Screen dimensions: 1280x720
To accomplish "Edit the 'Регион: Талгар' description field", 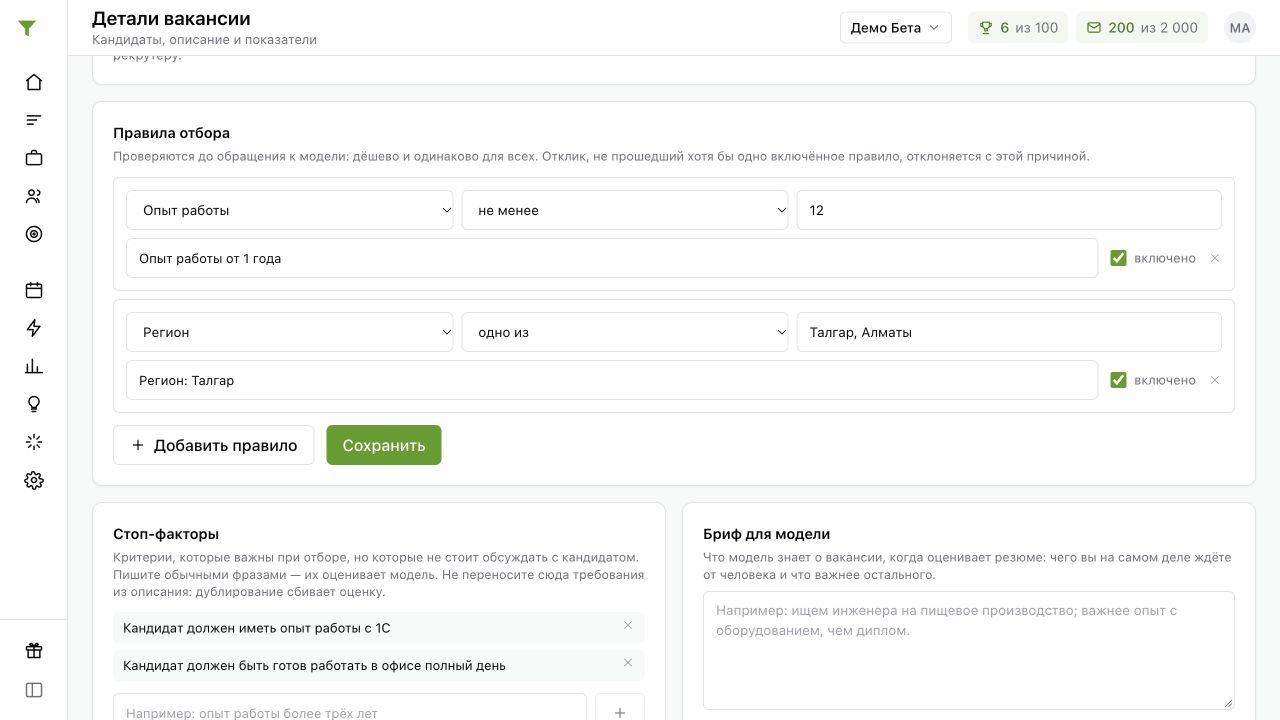I will 612,380.
